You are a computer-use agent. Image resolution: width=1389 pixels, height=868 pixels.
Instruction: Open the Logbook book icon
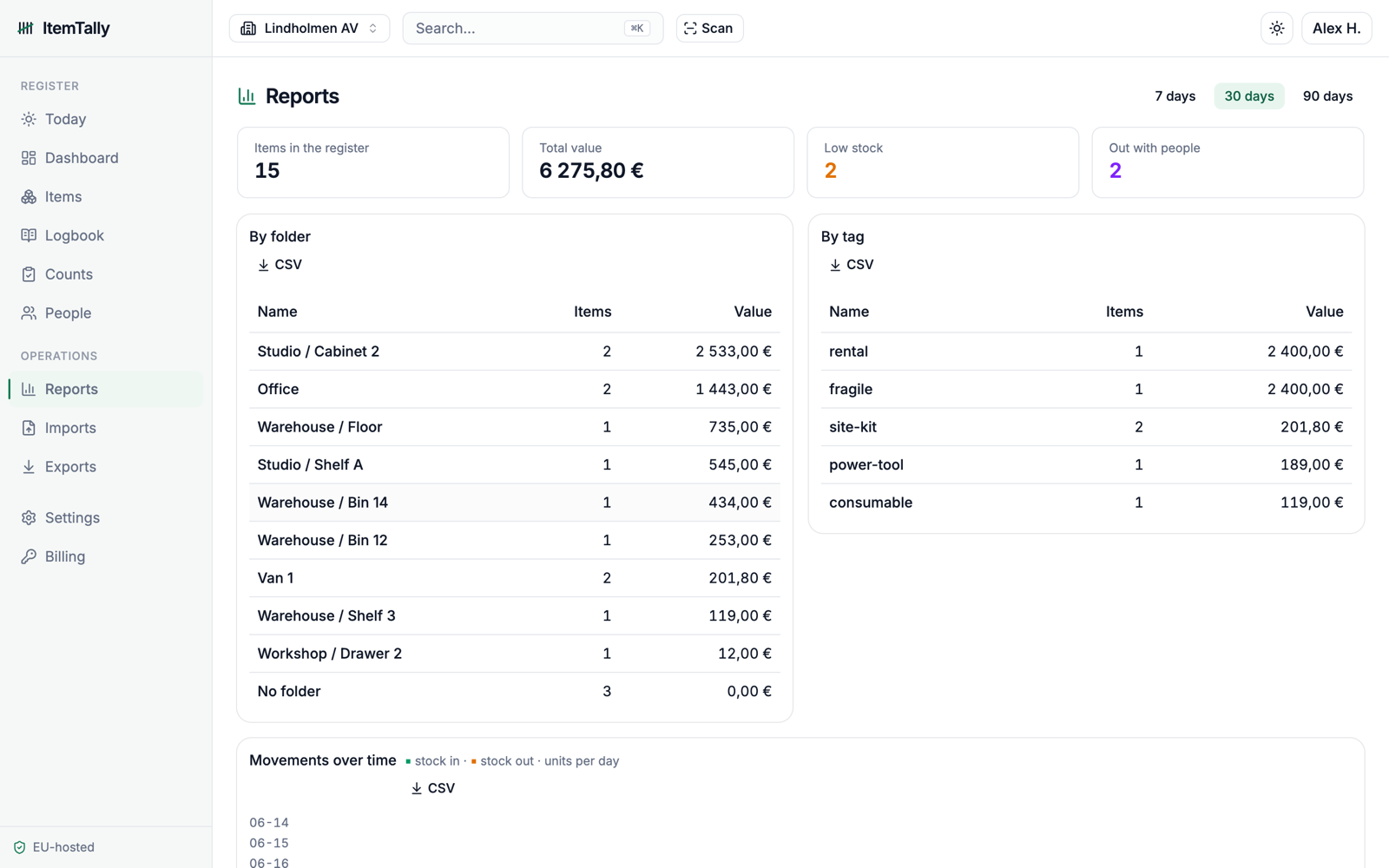coord(29,235)
